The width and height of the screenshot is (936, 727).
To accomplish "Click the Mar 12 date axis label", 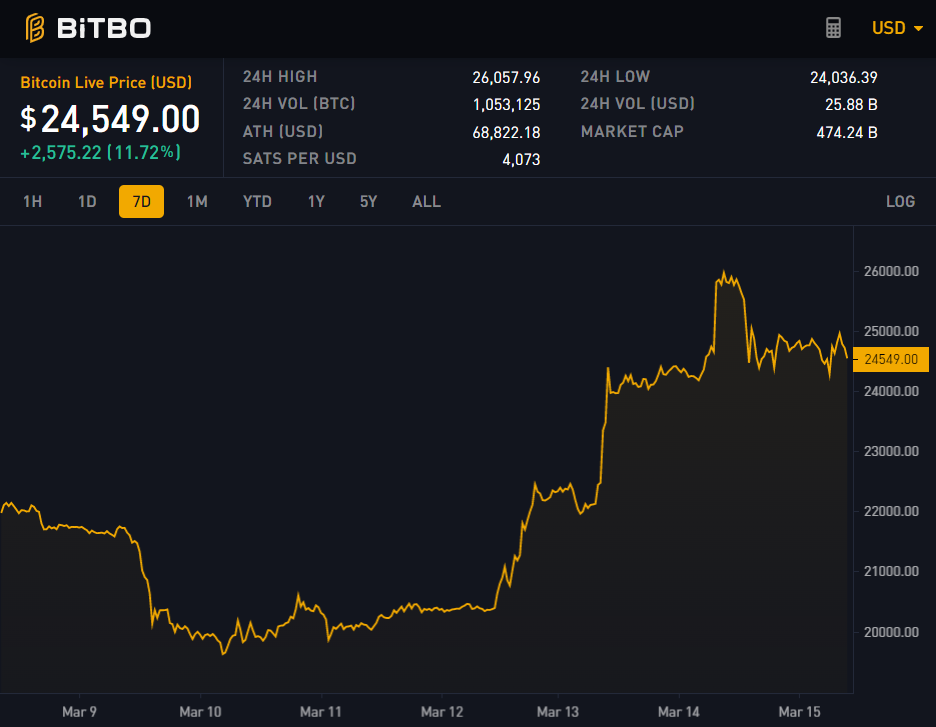I will point(442,712).
